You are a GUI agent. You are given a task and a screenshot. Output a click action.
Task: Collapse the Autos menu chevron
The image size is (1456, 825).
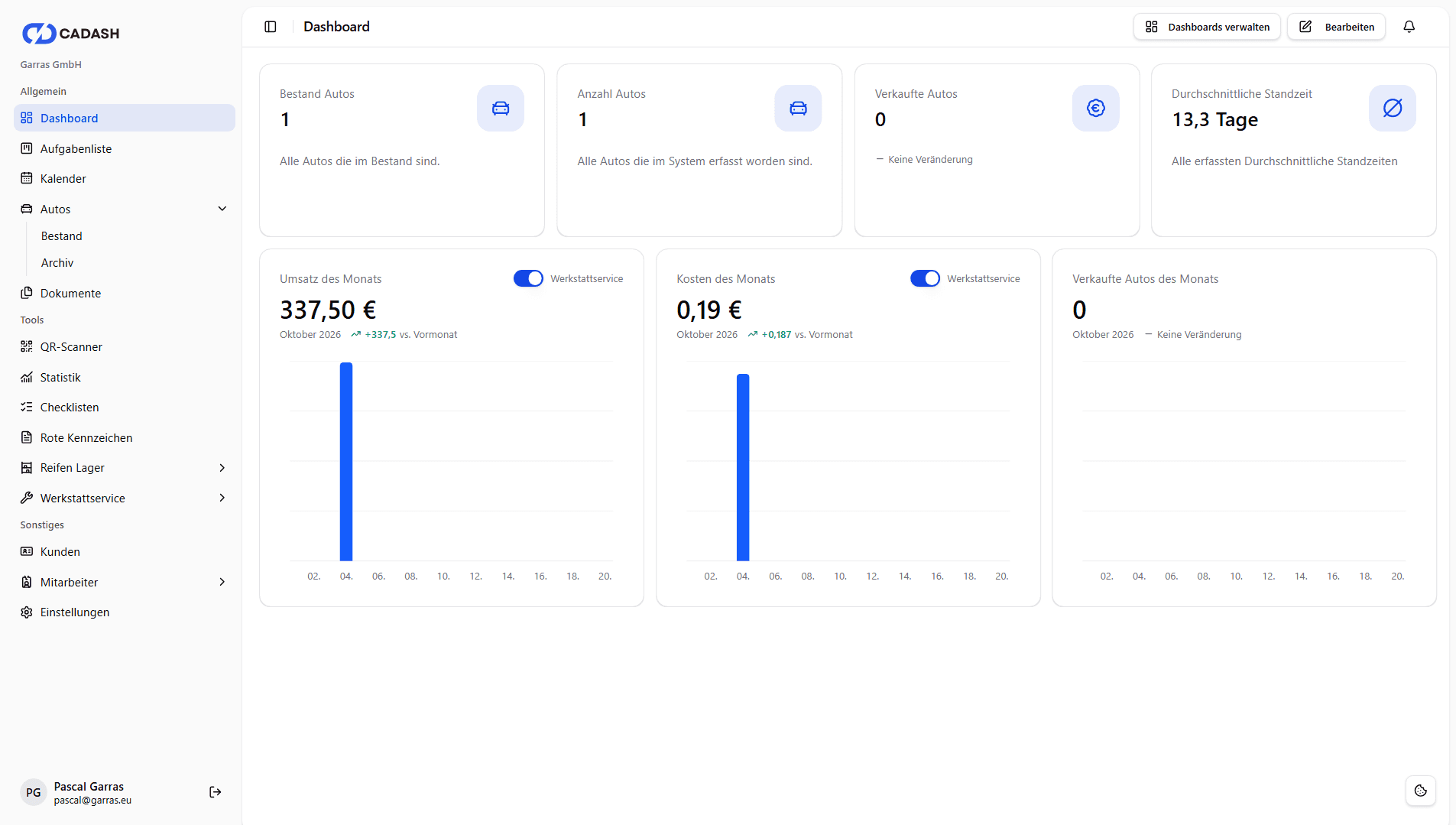(222, 209)
